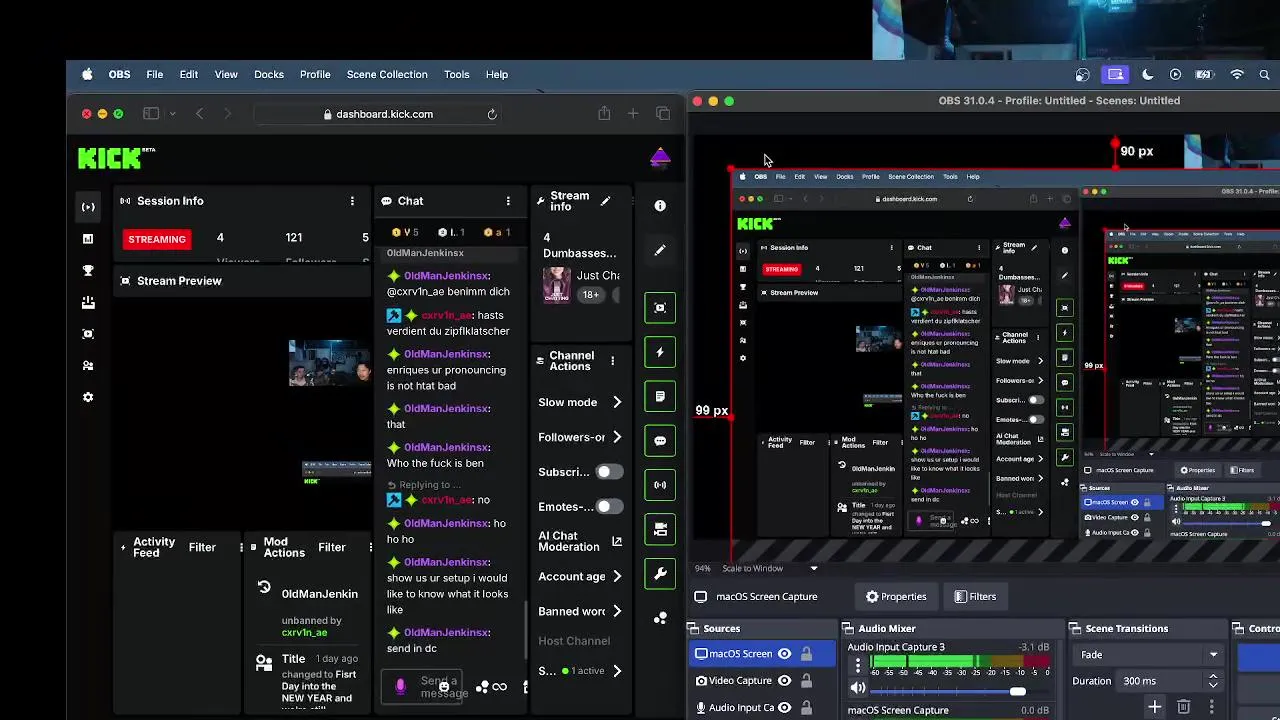Open the File menu

(155, 74)
